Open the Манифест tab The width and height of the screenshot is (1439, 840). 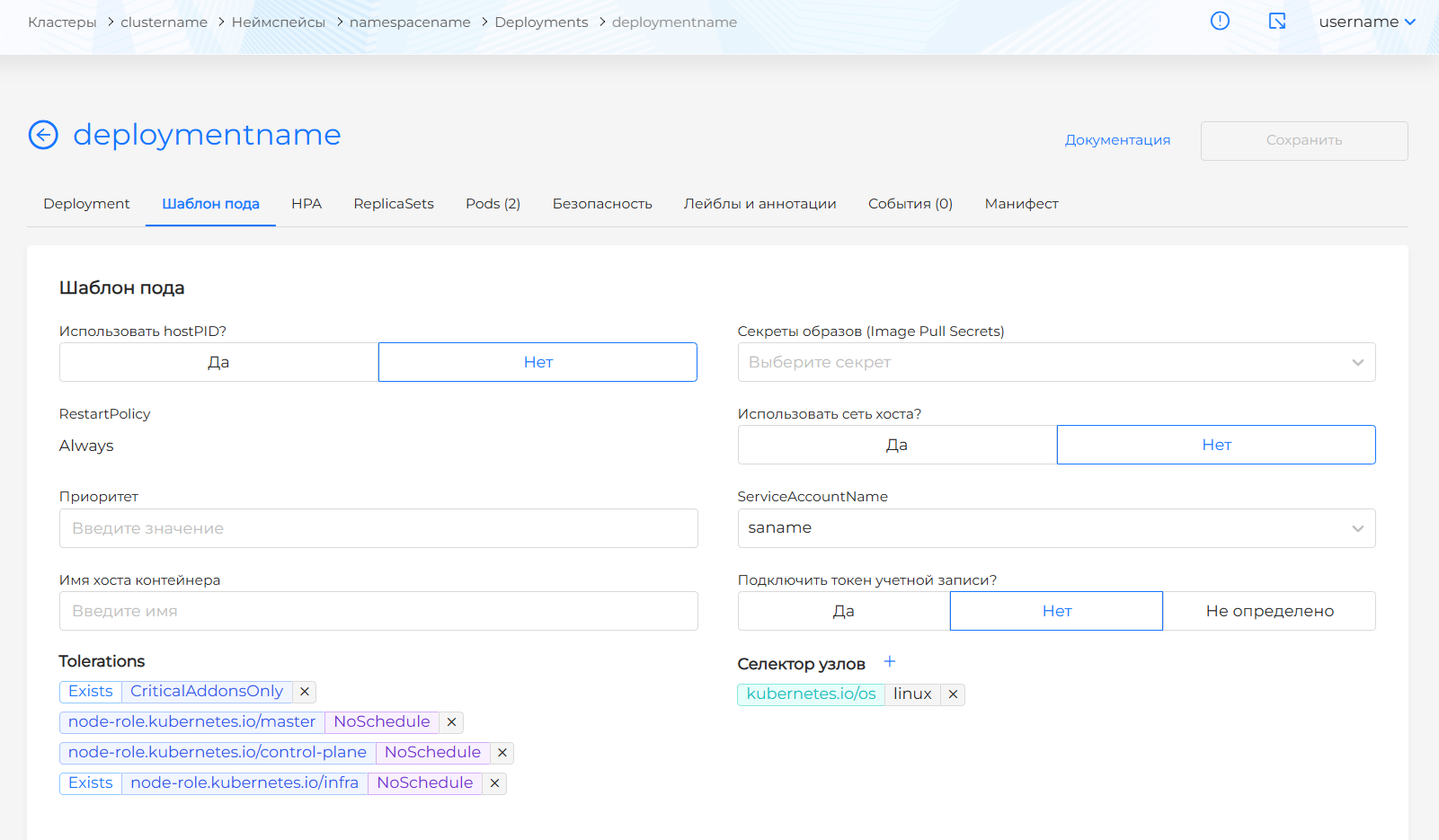tap(1021, 204)
